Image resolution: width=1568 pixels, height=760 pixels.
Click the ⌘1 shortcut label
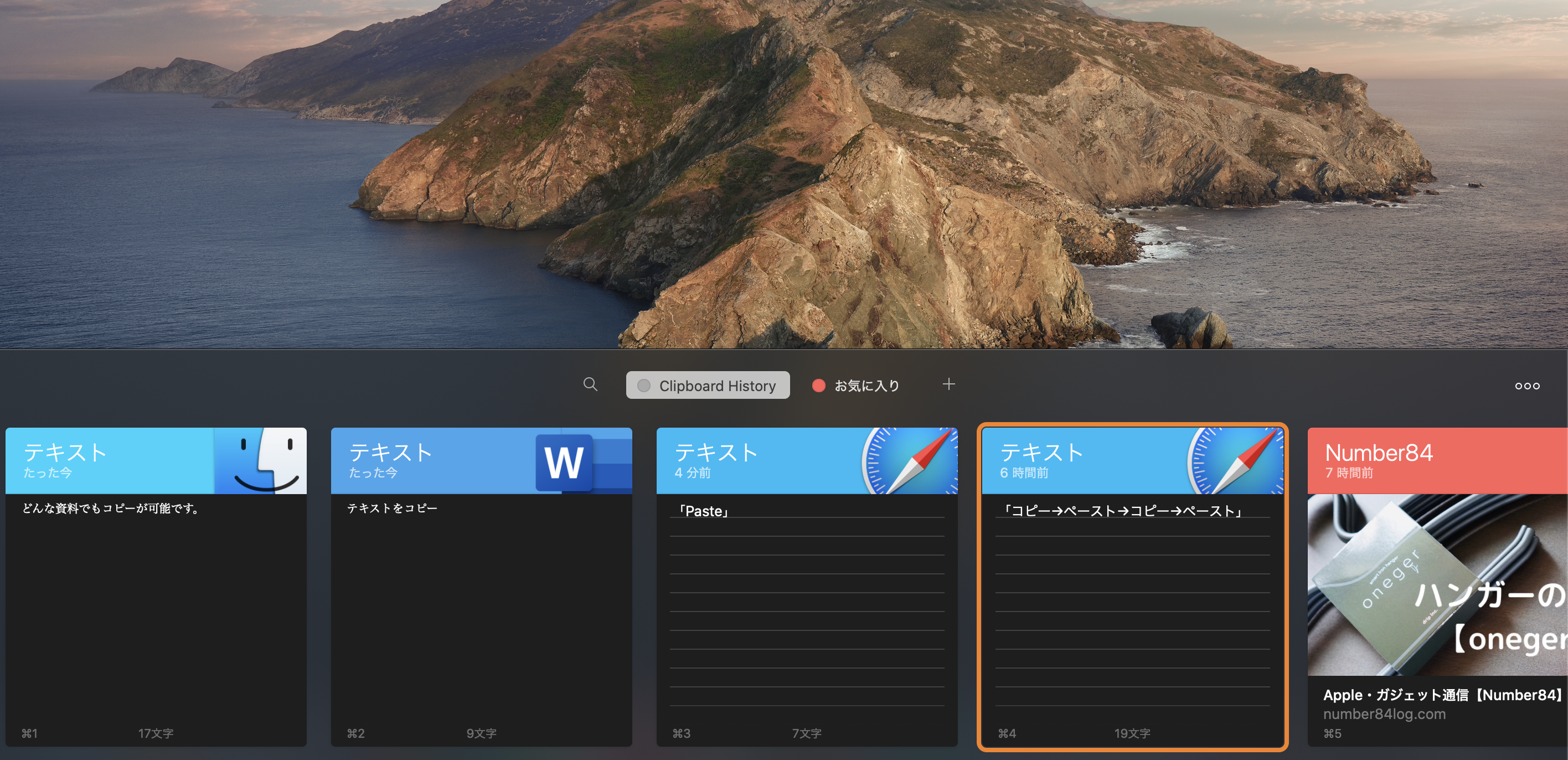click(29, 733)
